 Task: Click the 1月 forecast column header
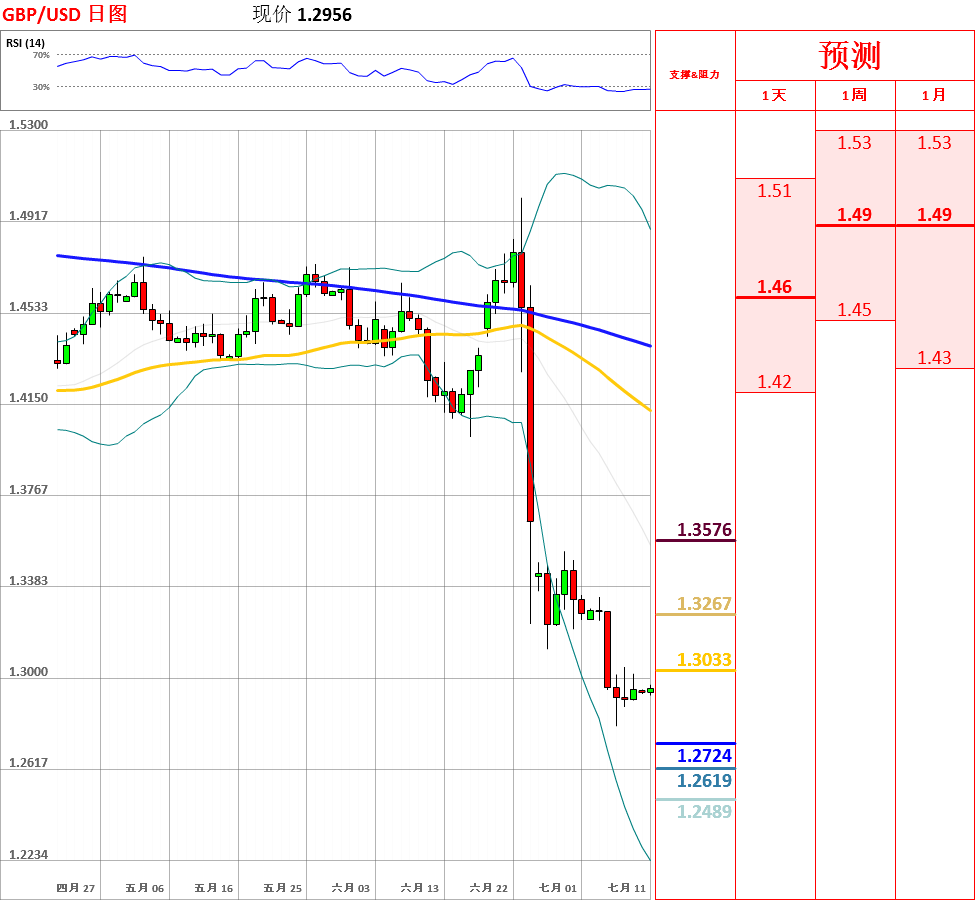point(934,95)
